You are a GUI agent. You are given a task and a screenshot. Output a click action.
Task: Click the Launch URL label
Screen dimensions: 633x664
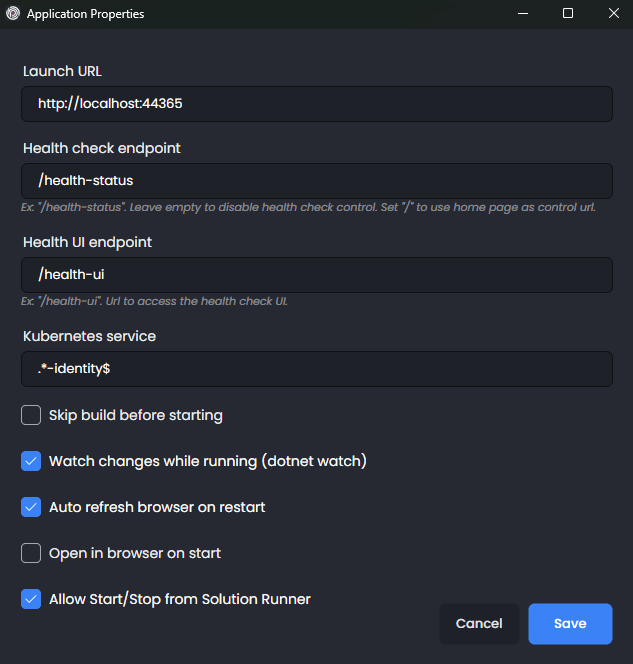pyautogui.click(x=63, y=71)
